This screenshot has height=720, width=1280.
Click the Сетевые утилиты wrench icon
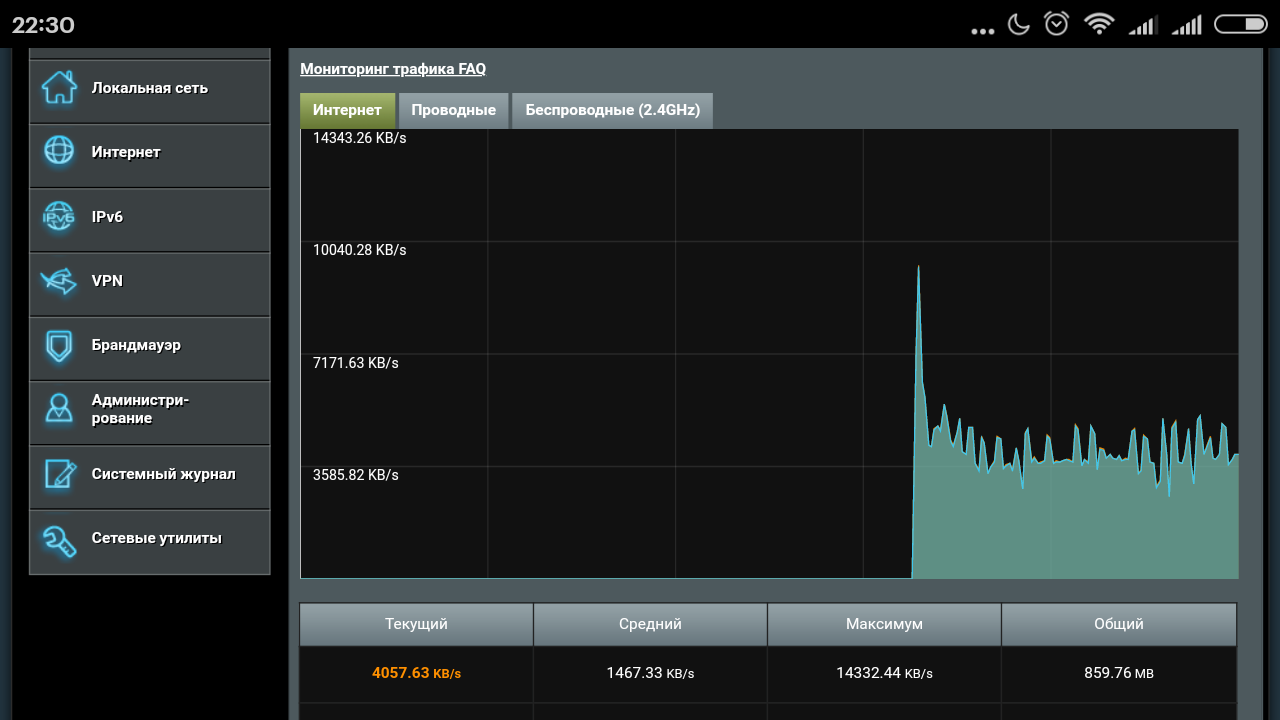59,539
